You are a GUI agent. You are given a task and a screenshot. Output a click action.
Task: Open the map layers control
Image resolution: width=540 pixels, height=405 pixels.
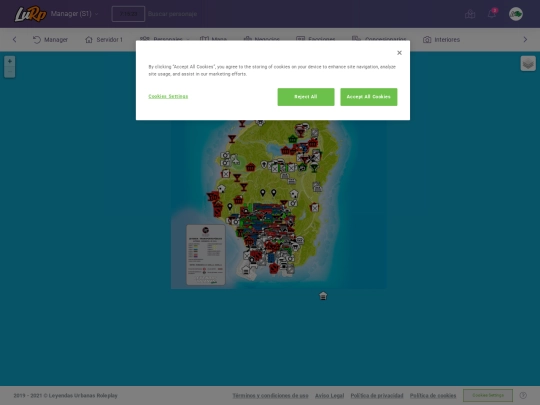point(528,63)
